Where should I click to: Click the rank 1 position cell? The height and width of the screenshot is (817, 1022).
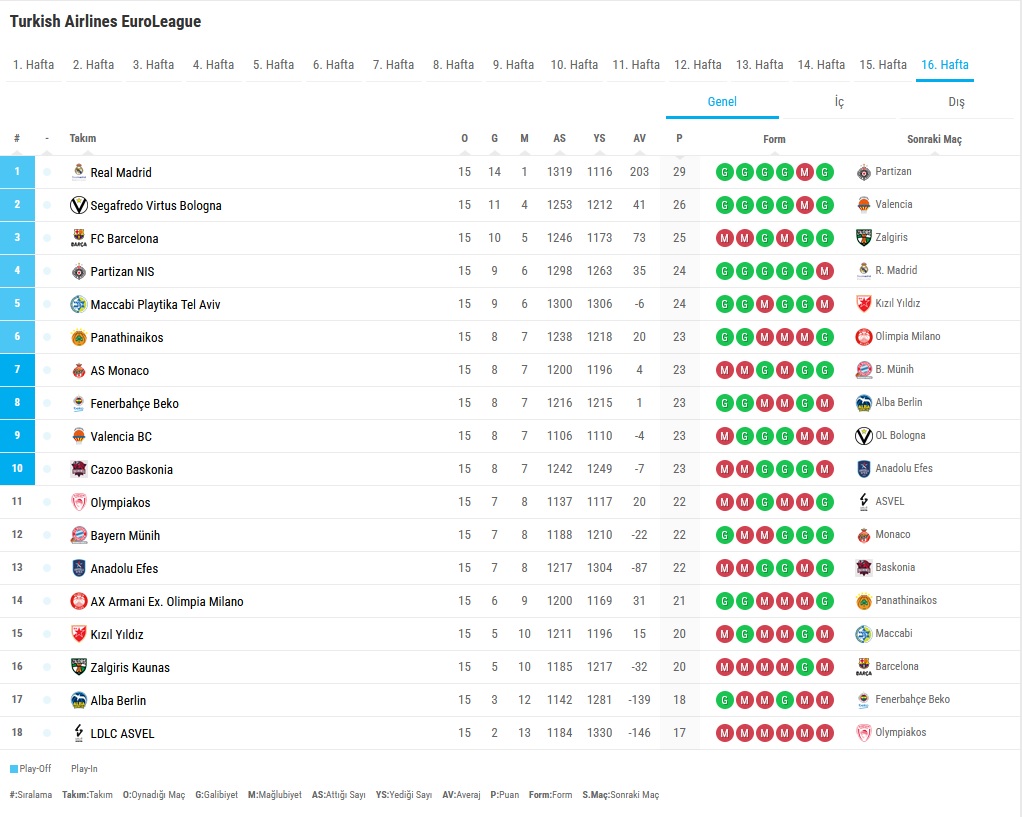pyautogui.click(x=17, y=172)
